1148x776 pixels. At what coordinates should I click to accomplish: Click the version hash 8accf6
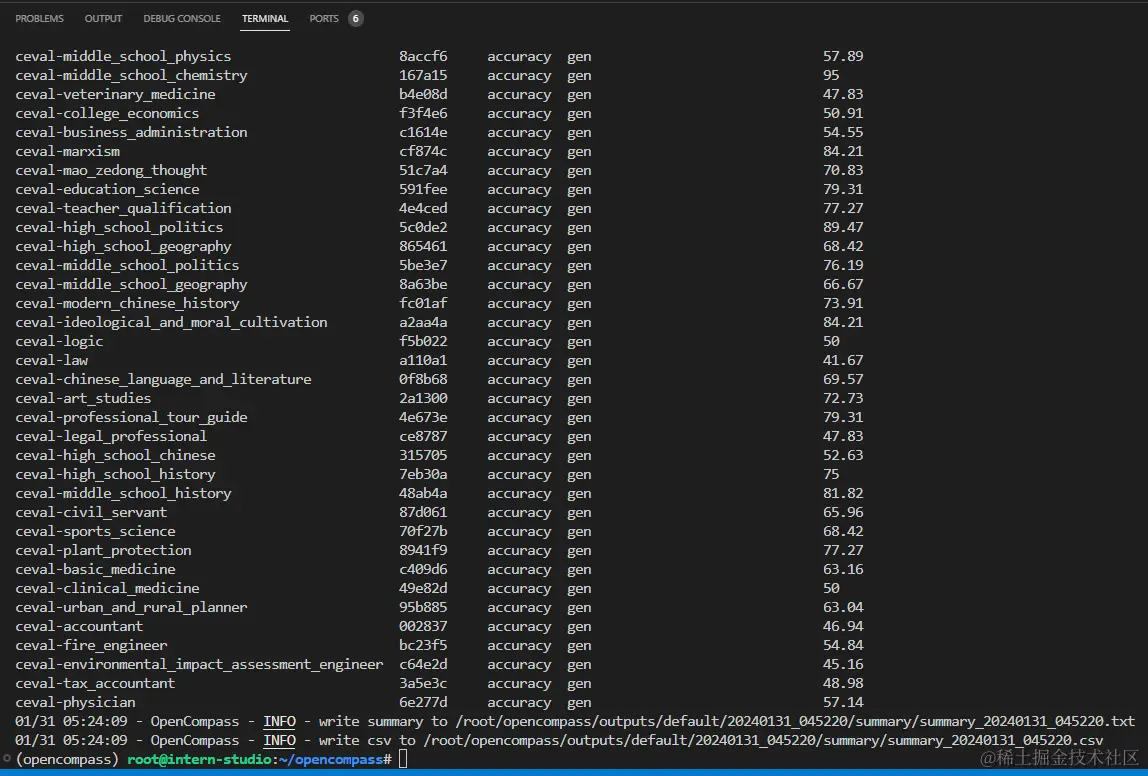coord(423,56)
